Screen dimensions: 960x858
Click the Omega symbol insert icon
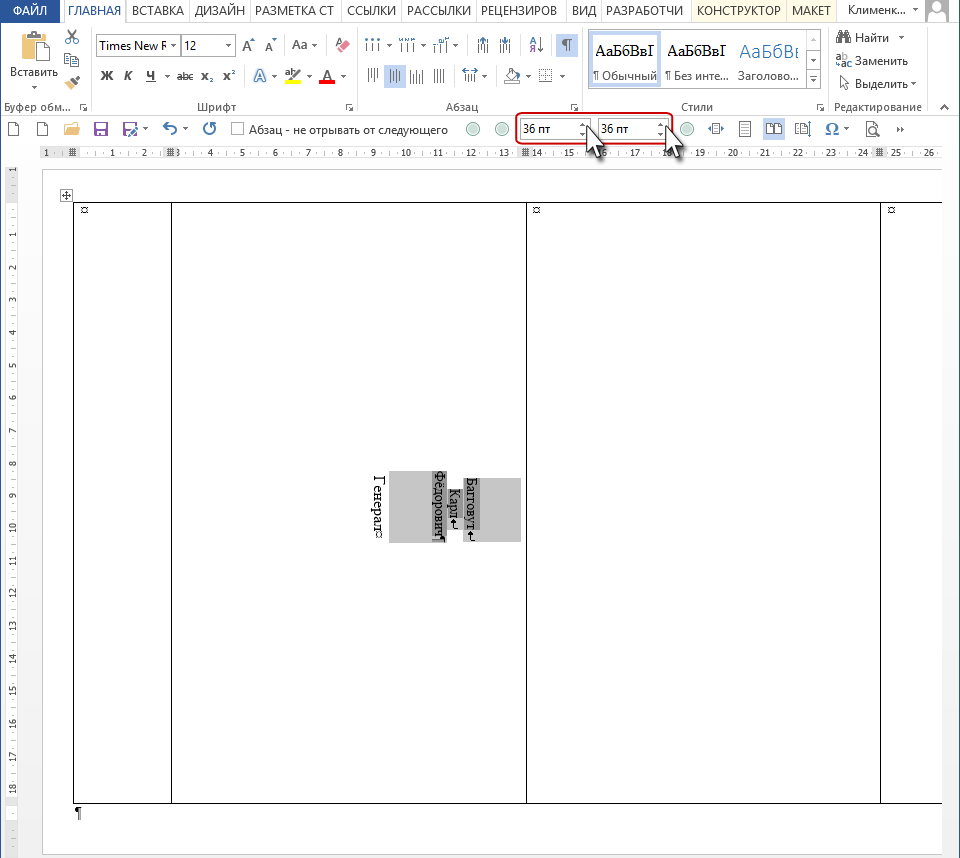click(831, 129)
